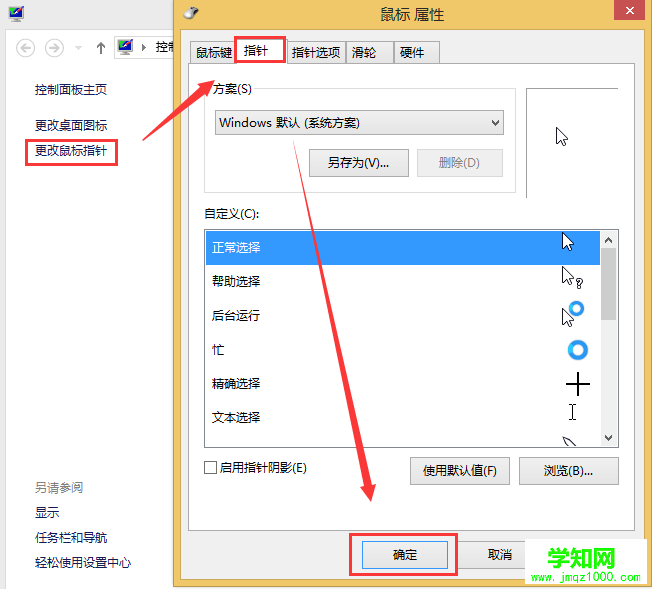Click the 浏览(B)... button
This screenshot has width=652, height=589.
pyautogui.click(x=568, y=471)
